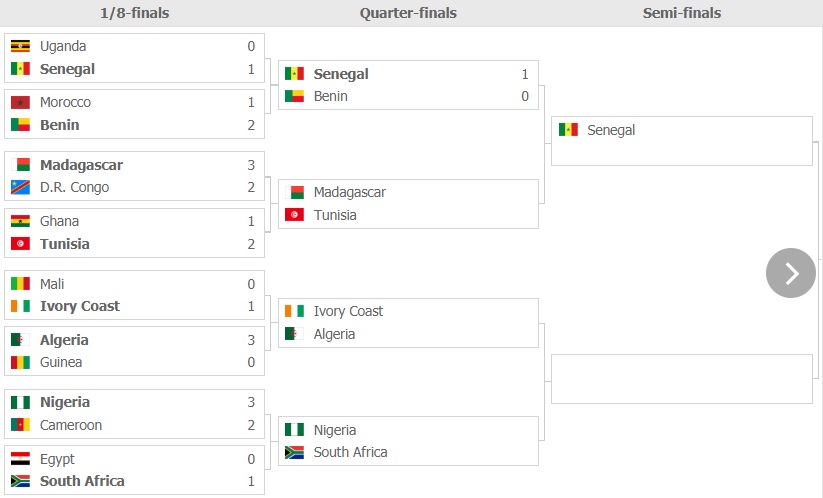The image size is (823, 498).
Task: Click the Ghana flag icon
Action: (20, 221)
